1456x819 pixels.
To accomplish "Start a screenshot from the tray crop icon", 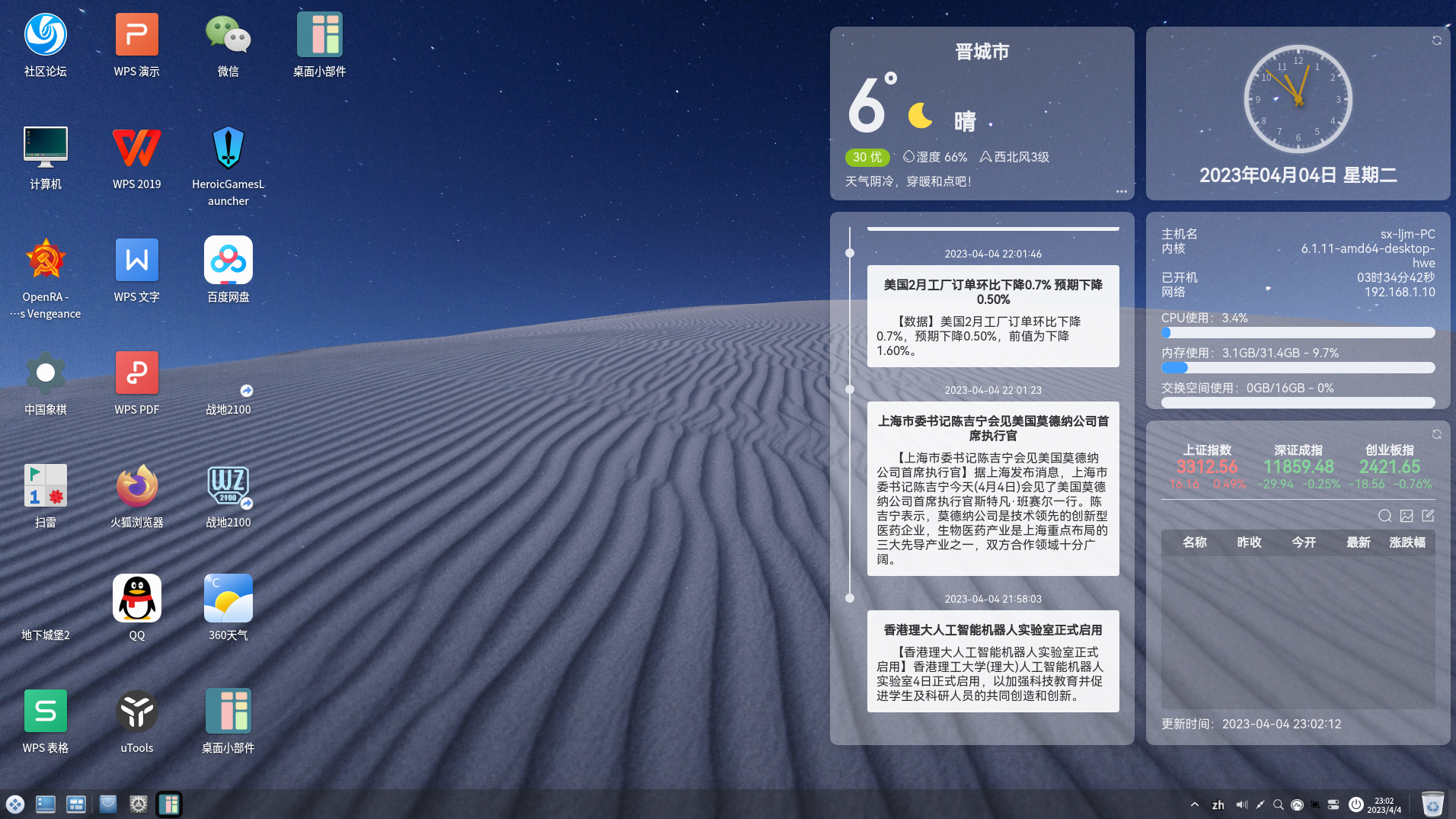I will pyautogui.click(x=1315, y=805).
